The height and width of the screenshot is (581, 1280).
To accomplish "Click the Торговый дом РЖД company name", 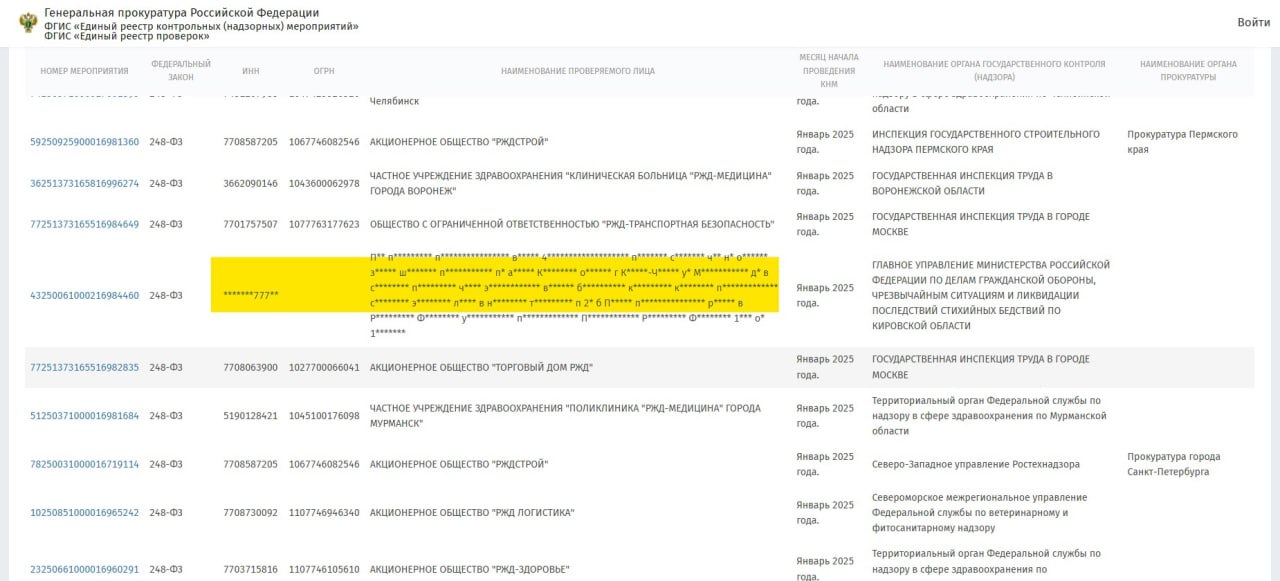I will click(481, 367).
